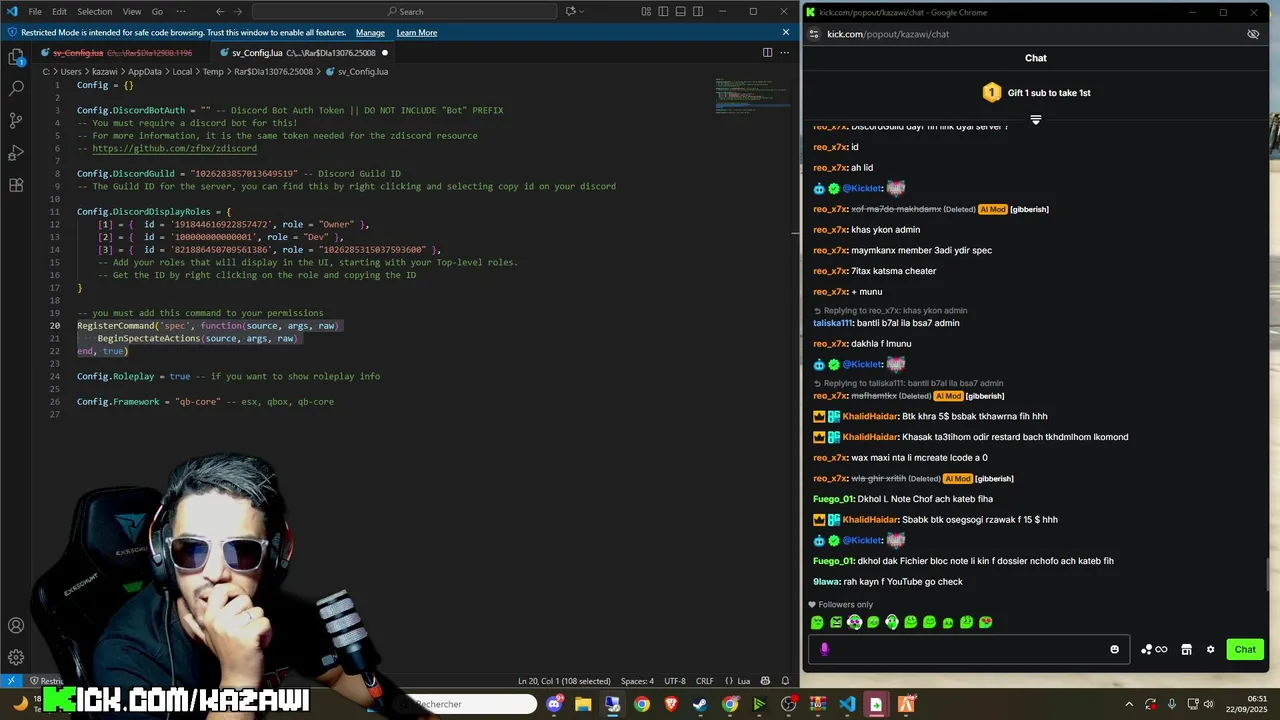This screenshot has height=720, width=1280.
Task: Click Kick chat scrollbar
Action: point(1268,574)
